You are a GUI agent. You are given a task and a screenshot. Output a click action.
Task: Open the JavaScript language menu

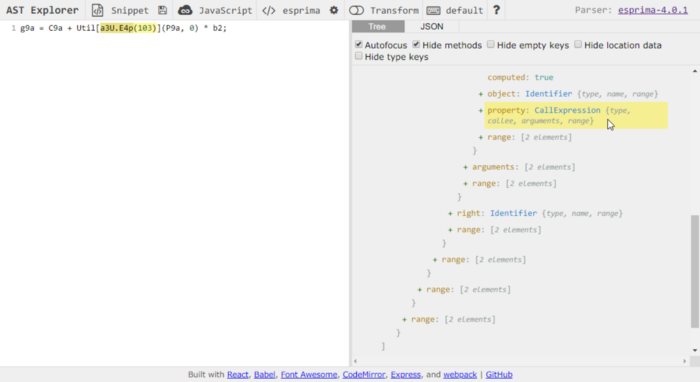click(x=225, y=10)
